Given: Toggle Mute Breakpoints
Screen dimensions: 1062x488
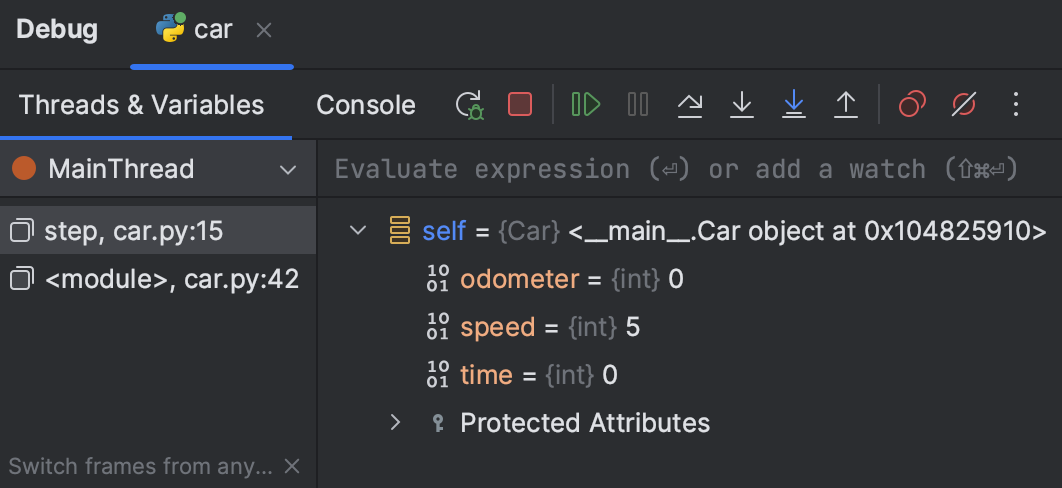Looking at the screenshot, I should point(964,104).
